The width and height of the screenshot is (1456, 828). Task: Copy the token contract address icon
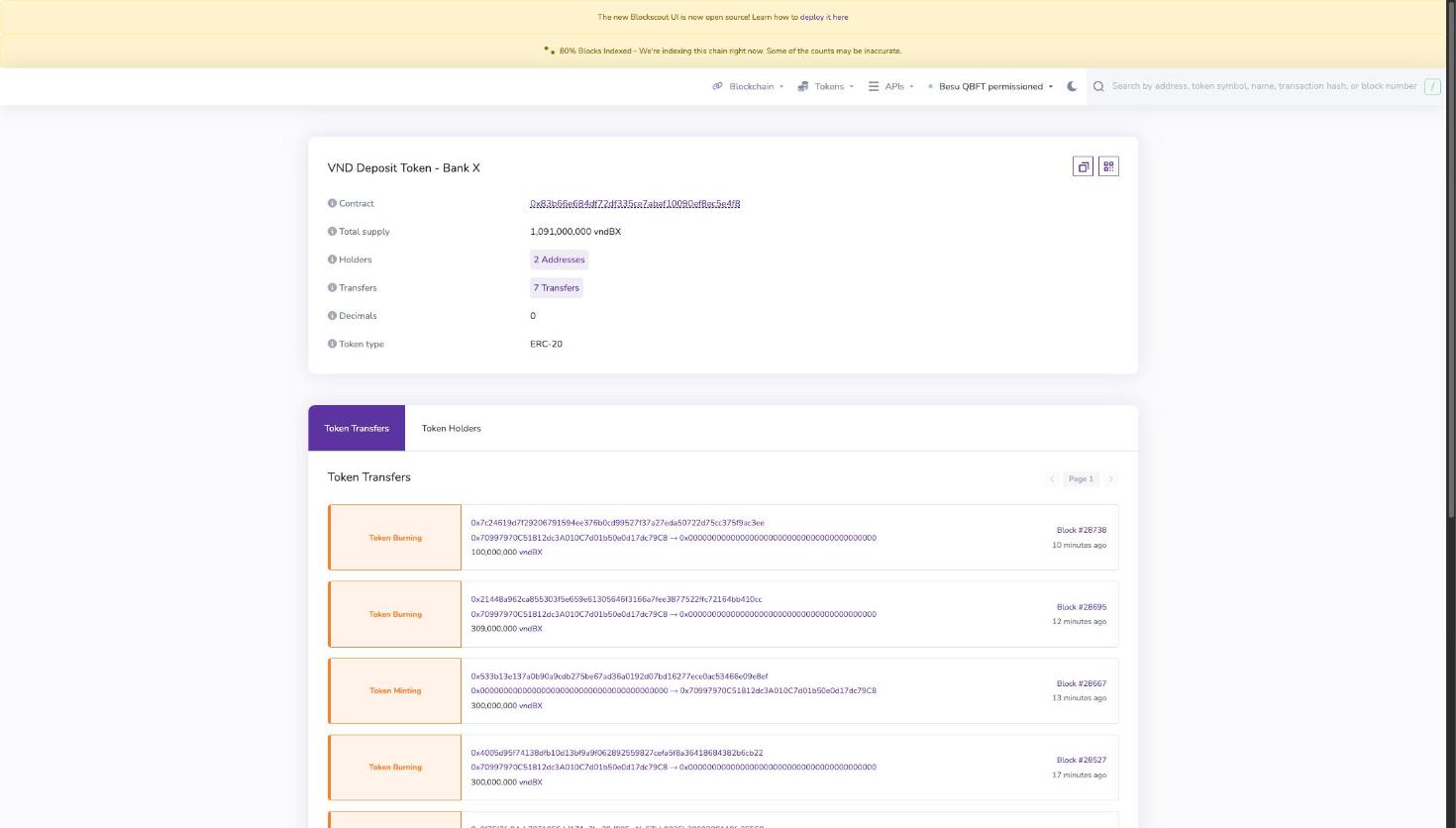(1083, 166)
